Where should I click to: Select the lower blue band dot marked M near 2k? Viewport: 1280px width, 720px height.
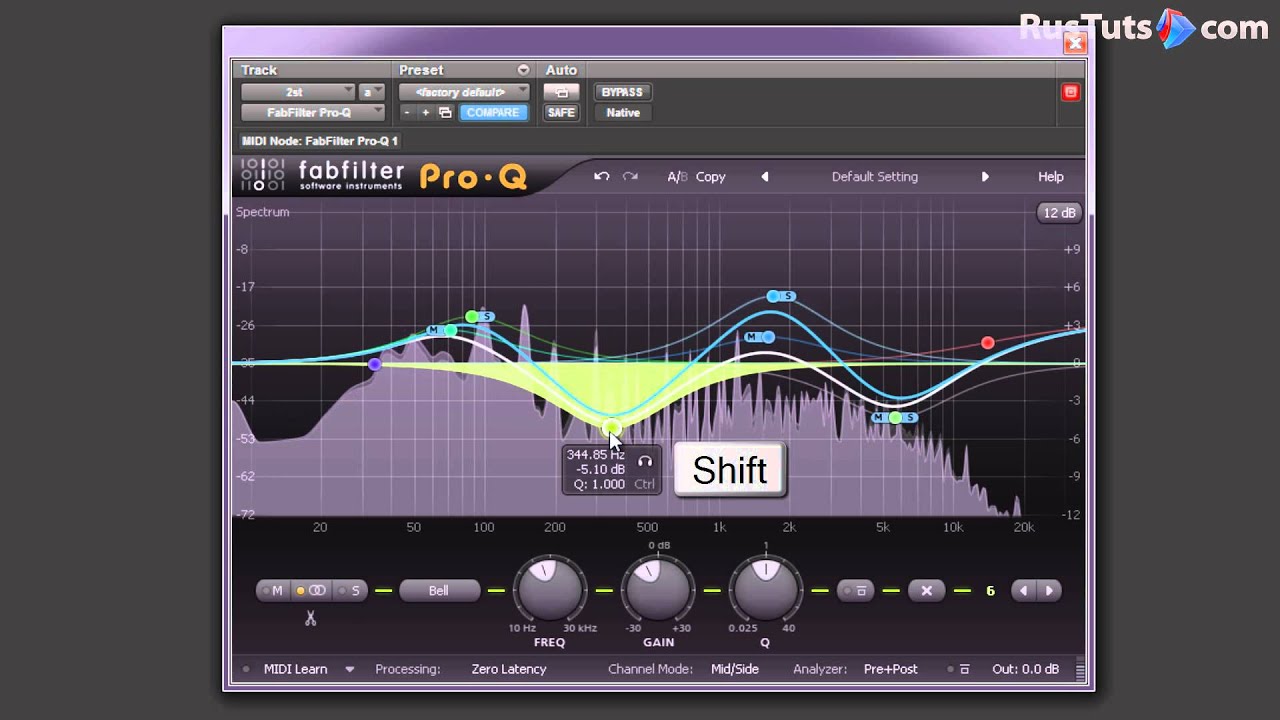[768, 337]
